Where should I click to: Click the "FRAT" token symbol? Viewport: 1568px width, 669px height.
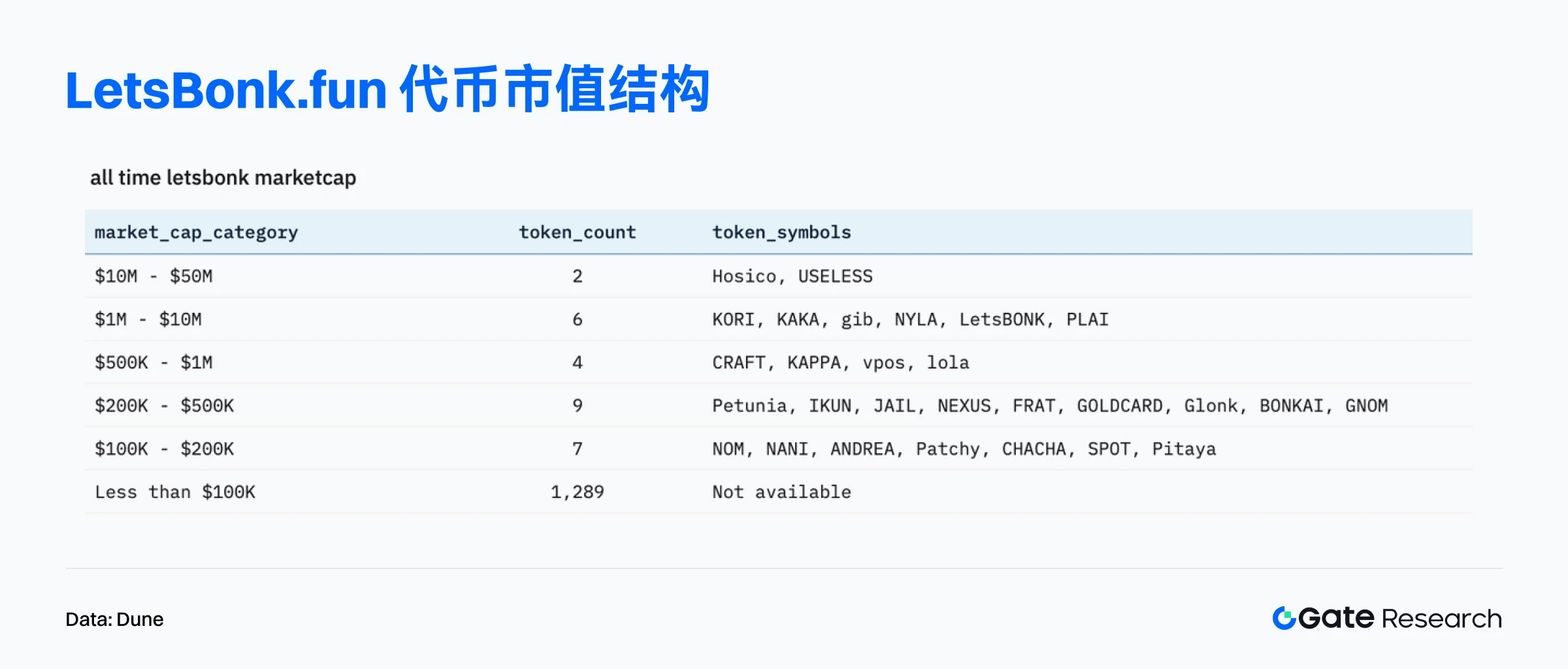point(1034,406)
